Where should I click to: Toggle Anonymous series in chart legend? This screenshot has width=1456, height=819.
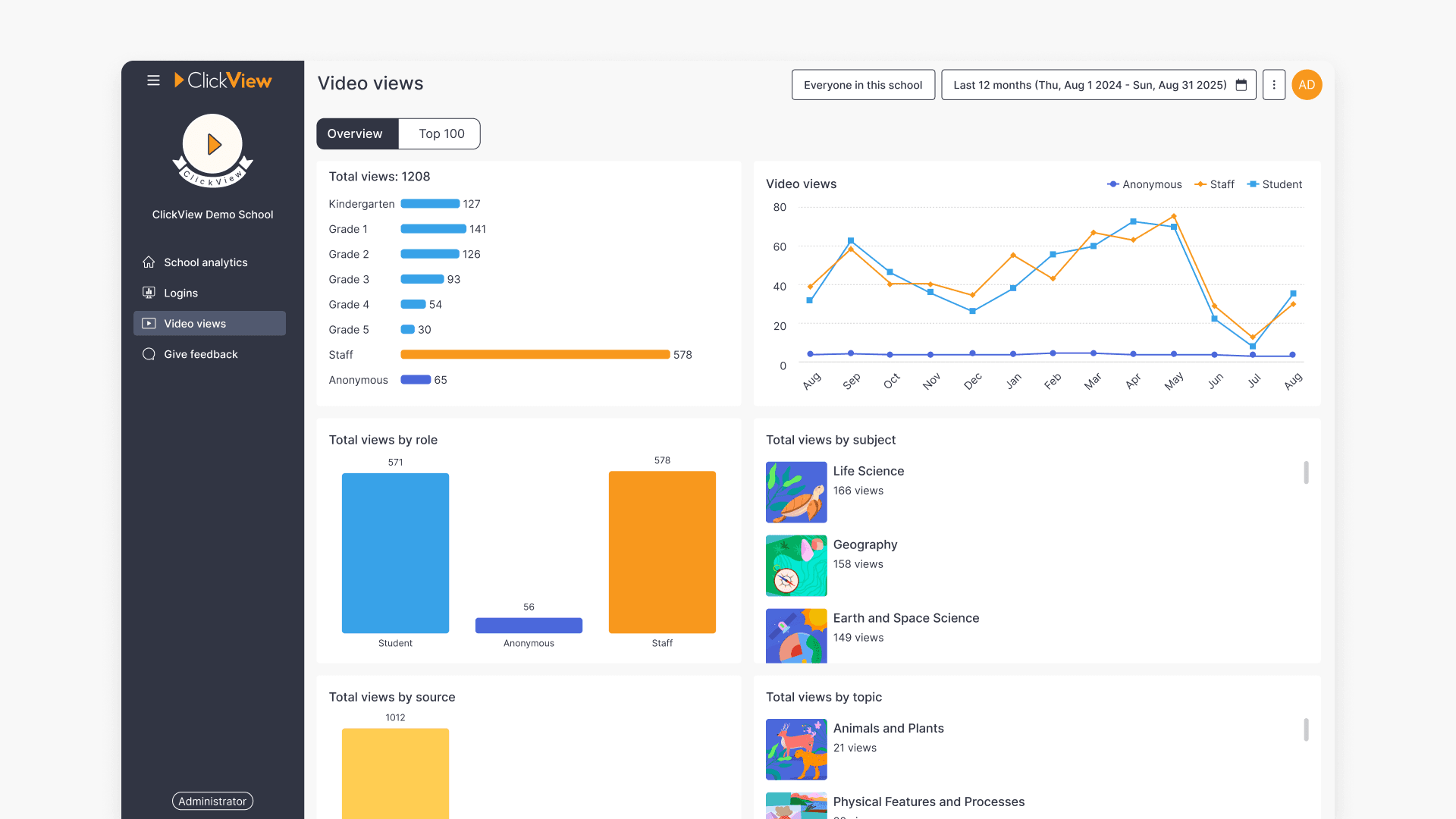1144,184
